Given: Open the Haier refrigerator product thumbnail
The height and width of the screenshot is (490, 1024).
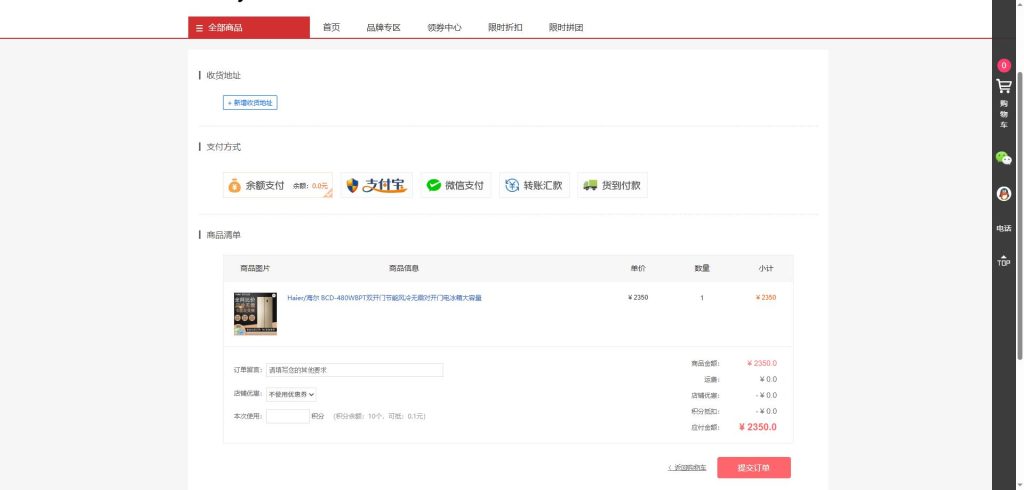Looking at the screenshot, I should 255,314.
